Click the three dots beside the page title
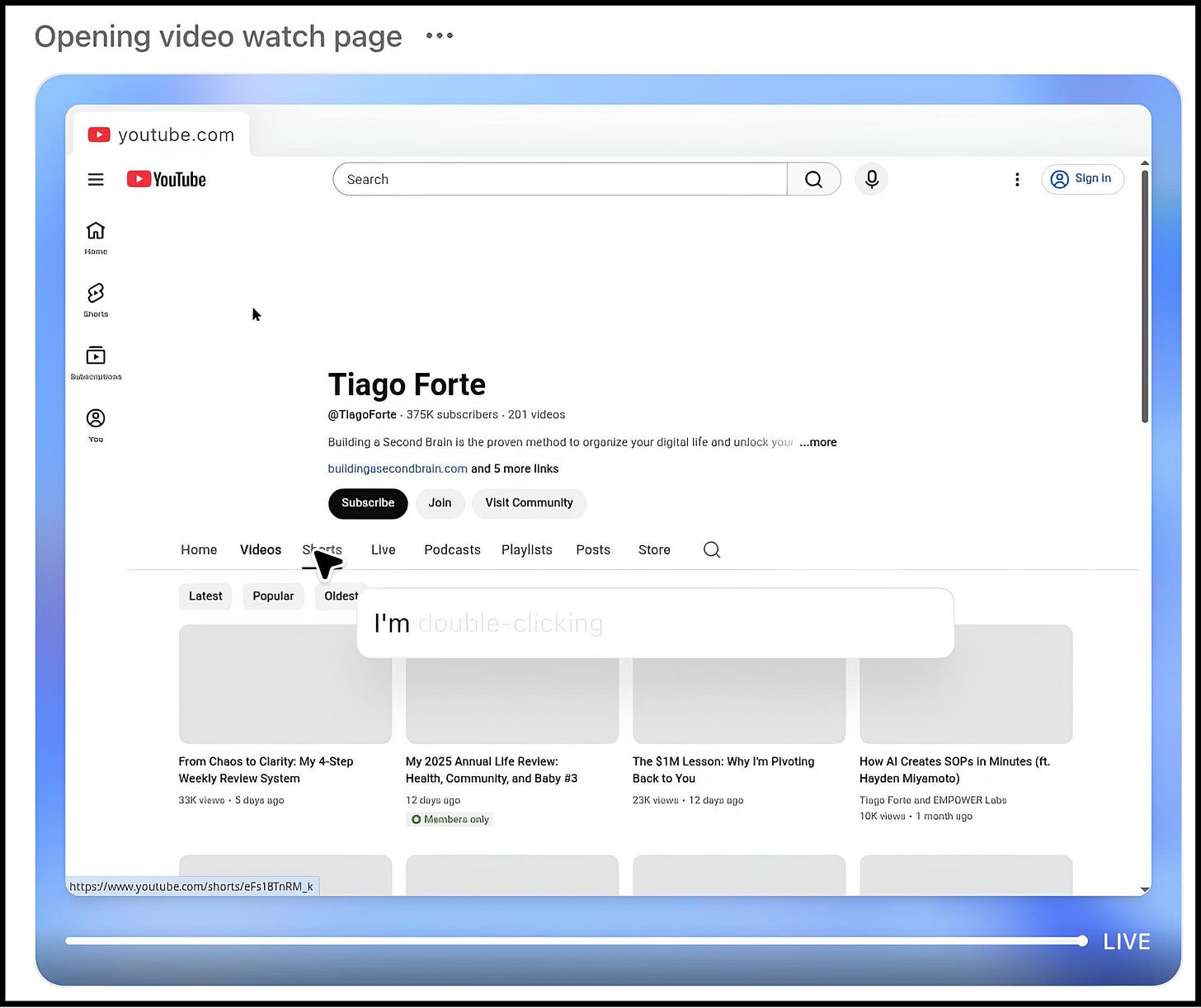Viewport: 1201px width, 1008px height. (x=440, y=35)
